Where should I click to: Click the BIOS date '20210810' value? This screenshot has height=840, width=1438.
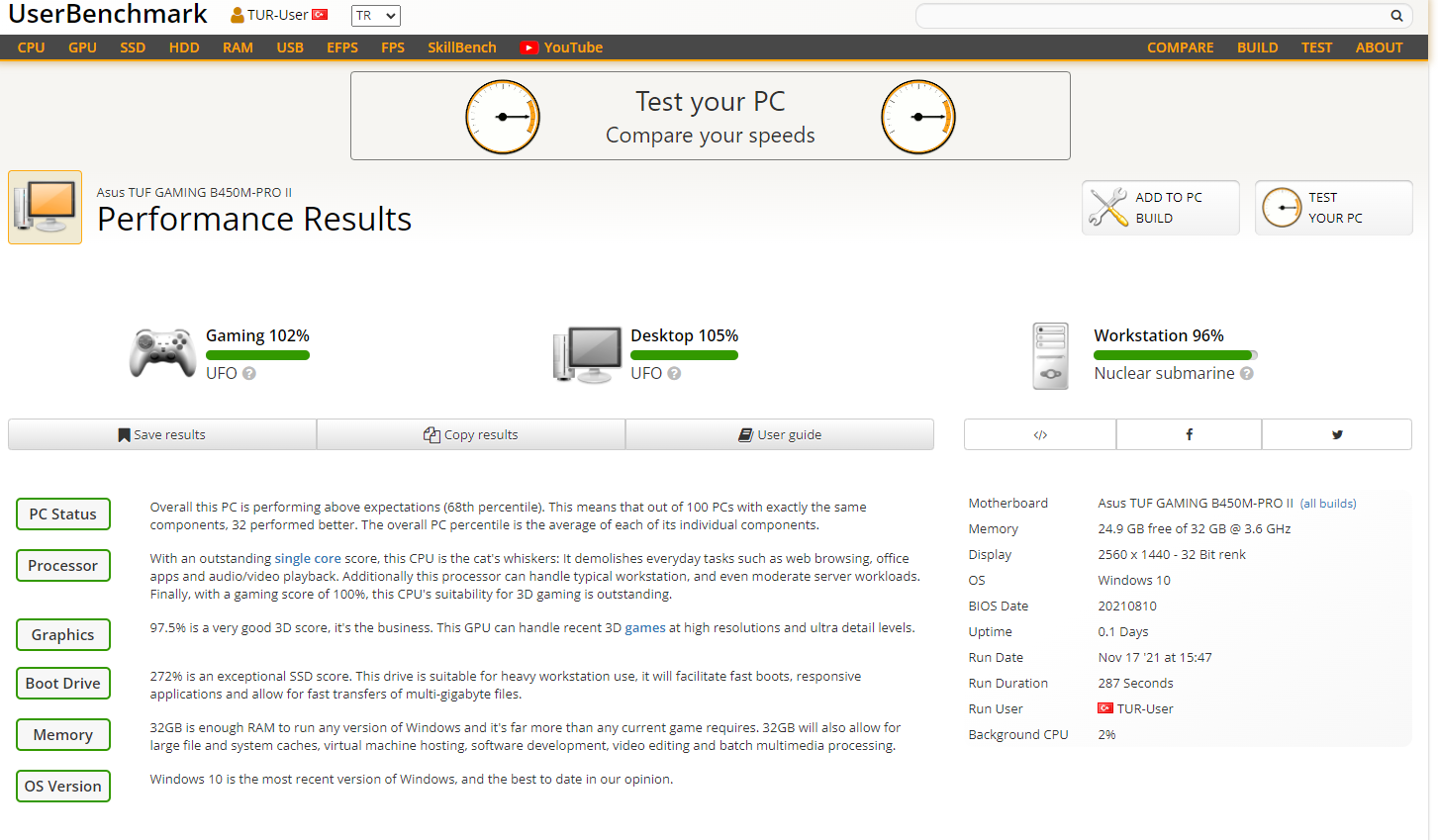[x=1127, y=607]
